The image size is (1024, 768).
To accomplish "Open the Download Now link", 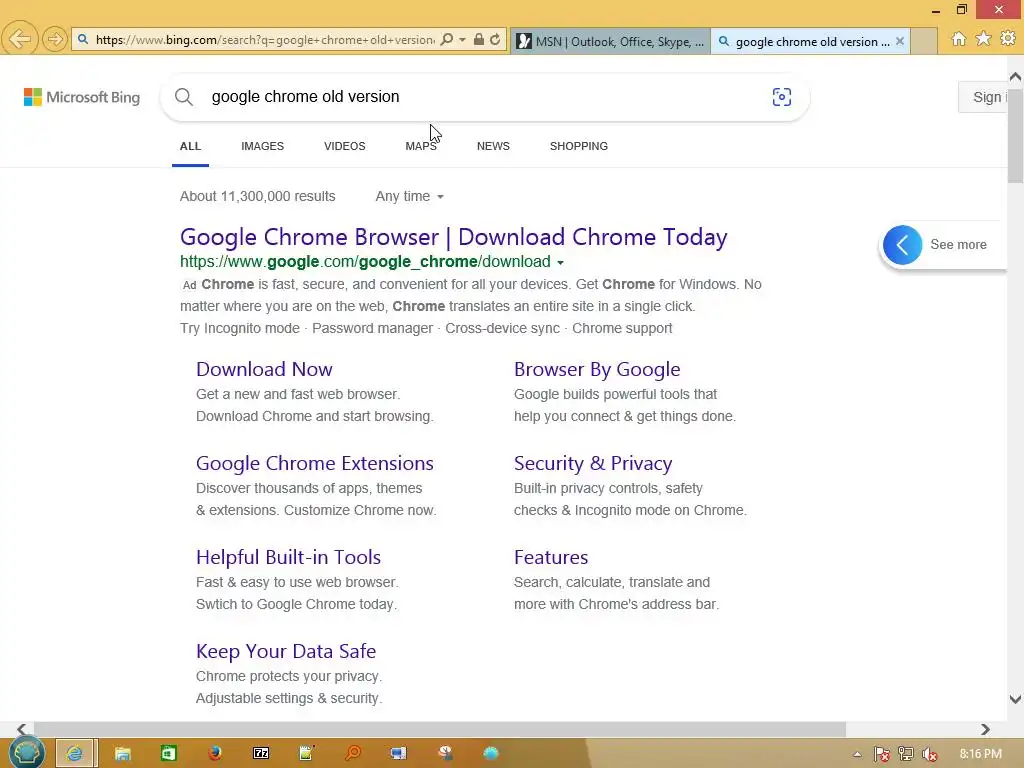I will pos(264,370).
